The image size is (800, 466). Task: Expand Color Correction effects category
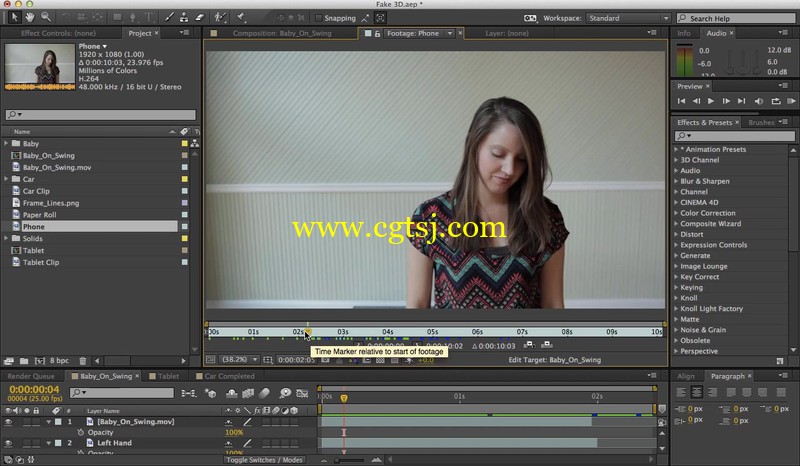(676, 213)
